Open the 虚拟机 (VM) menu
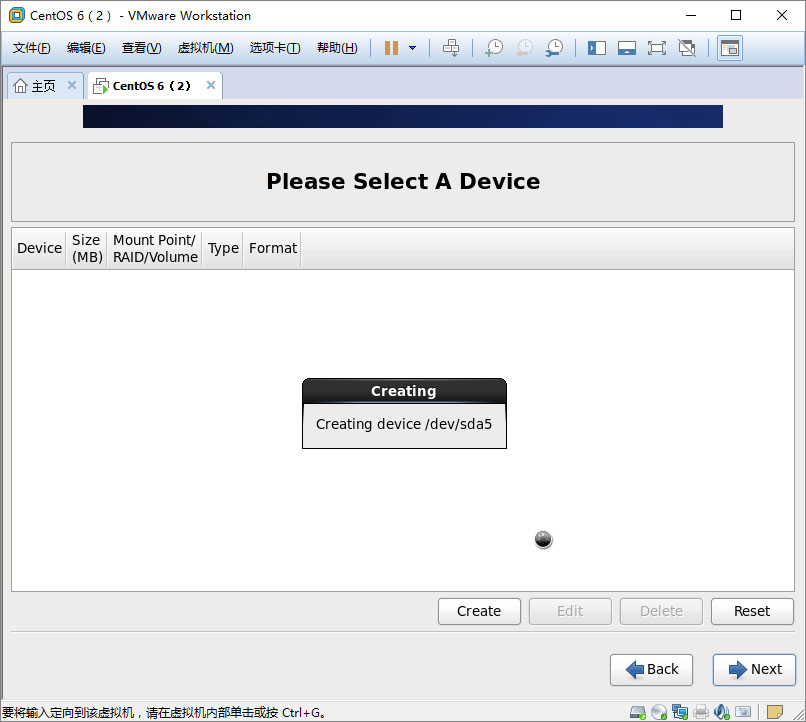The image size is (806, 722). coord(205,48)
